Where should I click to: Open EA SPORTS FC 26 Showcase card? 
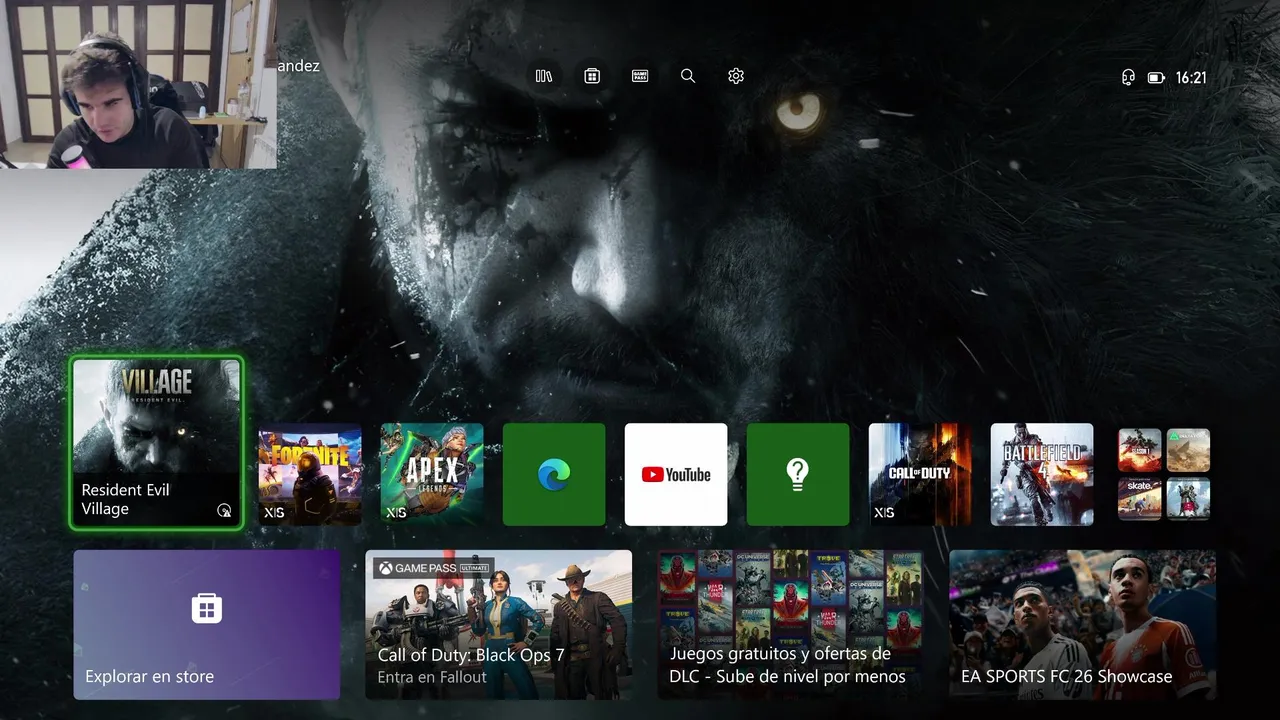coord(1083,625)
